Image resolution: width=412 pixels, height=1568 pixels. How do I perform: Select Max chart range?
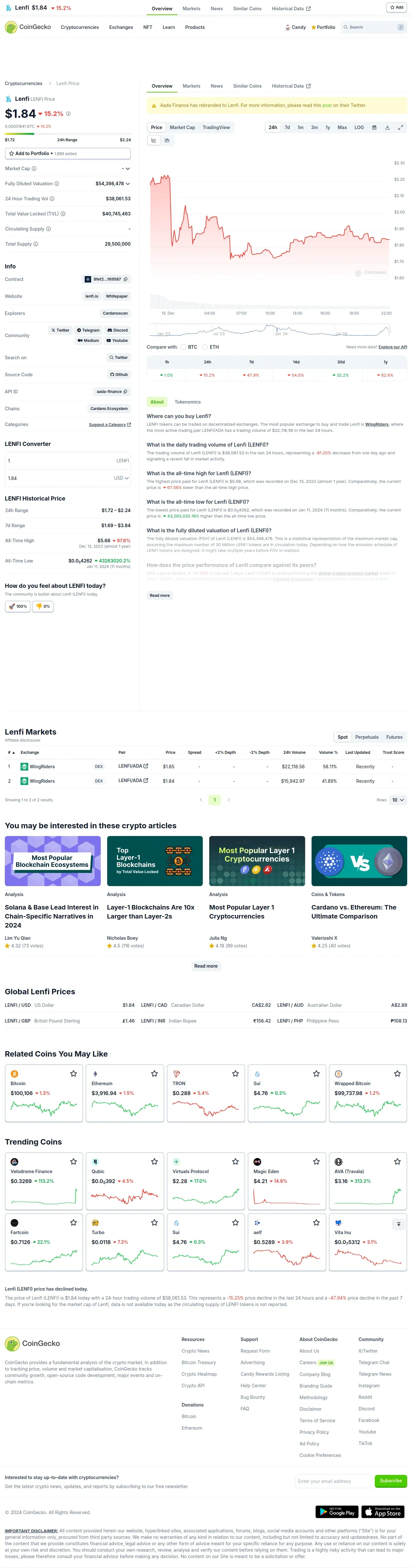pos(342,128)
